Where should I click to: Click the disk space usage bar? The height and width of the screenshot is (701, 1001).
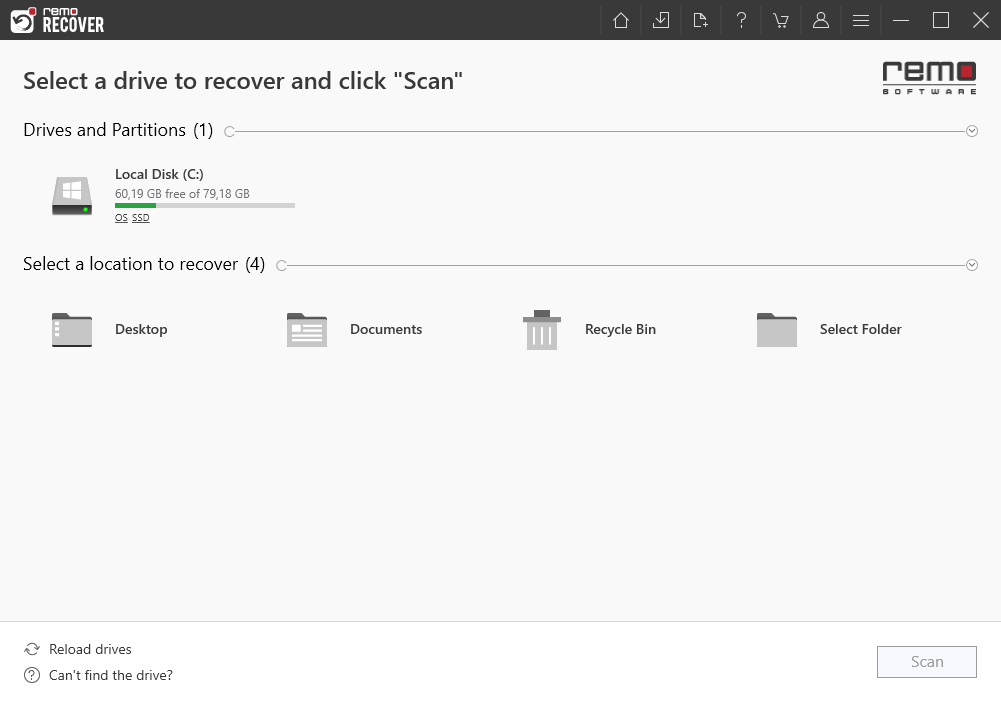[x=204, y=205]
